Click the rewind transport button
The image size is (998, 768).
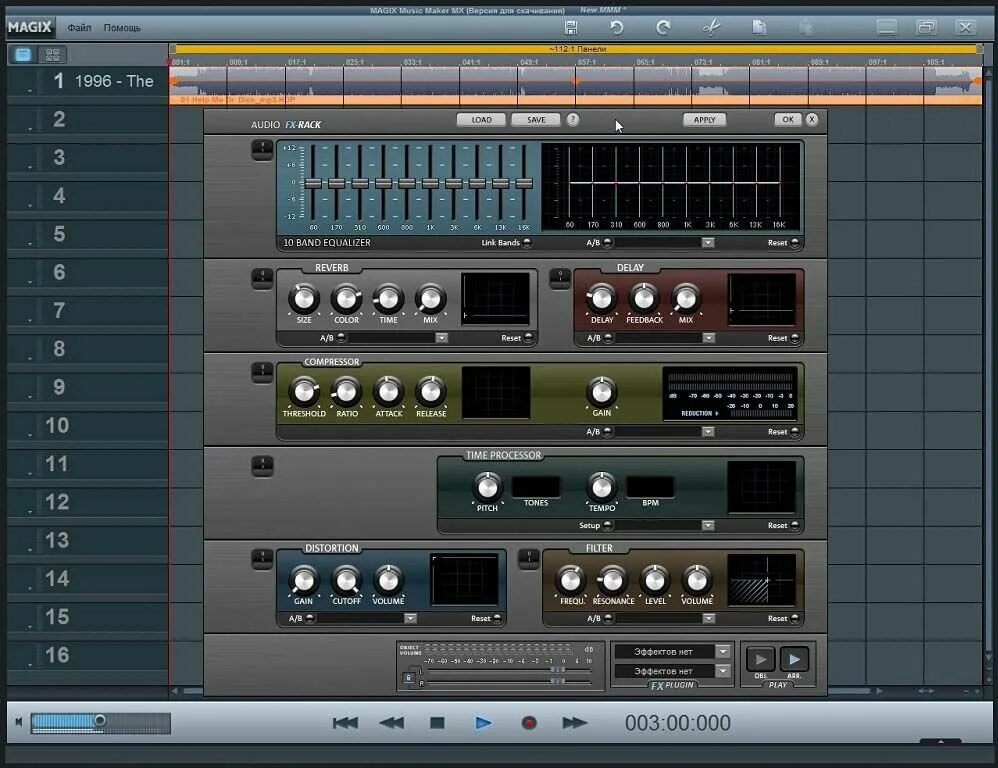391,723
